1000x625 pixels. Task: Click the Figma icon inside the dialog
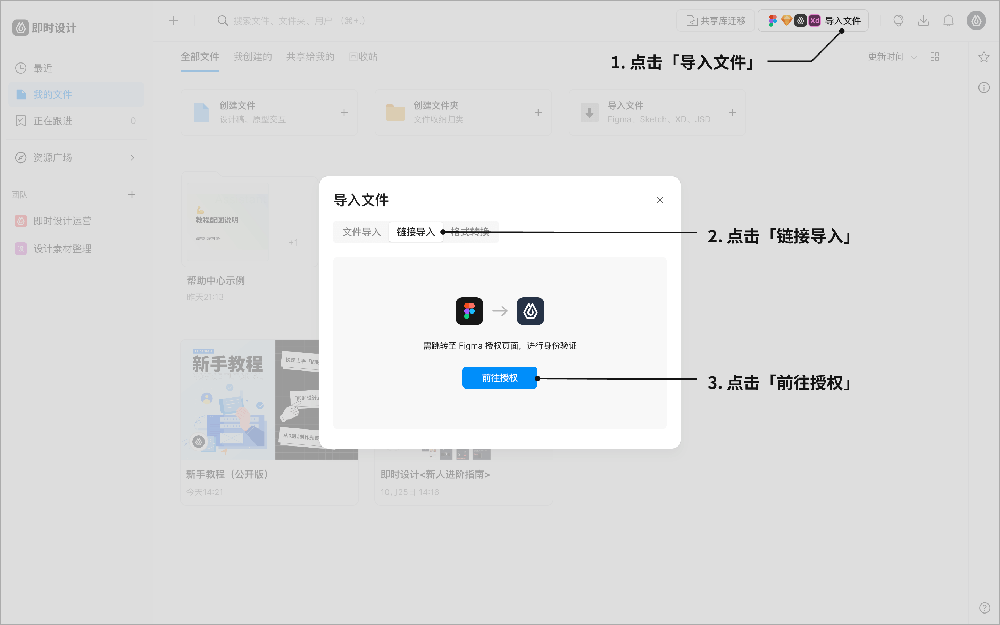470,311
